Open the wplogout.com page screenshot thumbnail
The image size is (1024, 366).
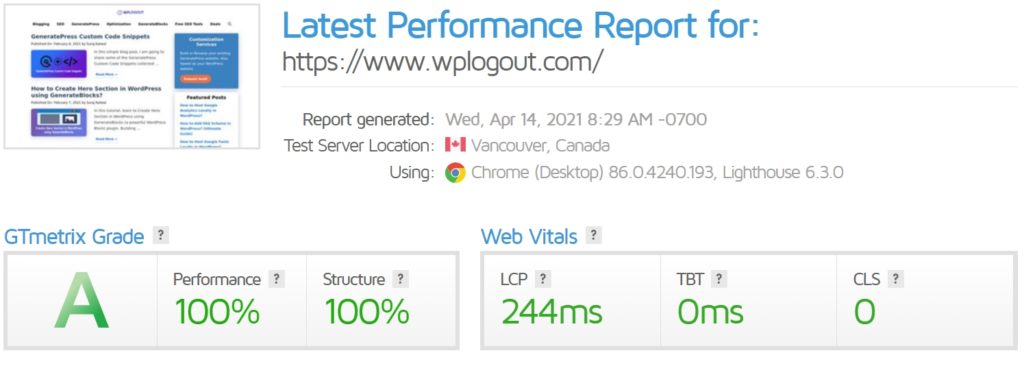(132, 76)
